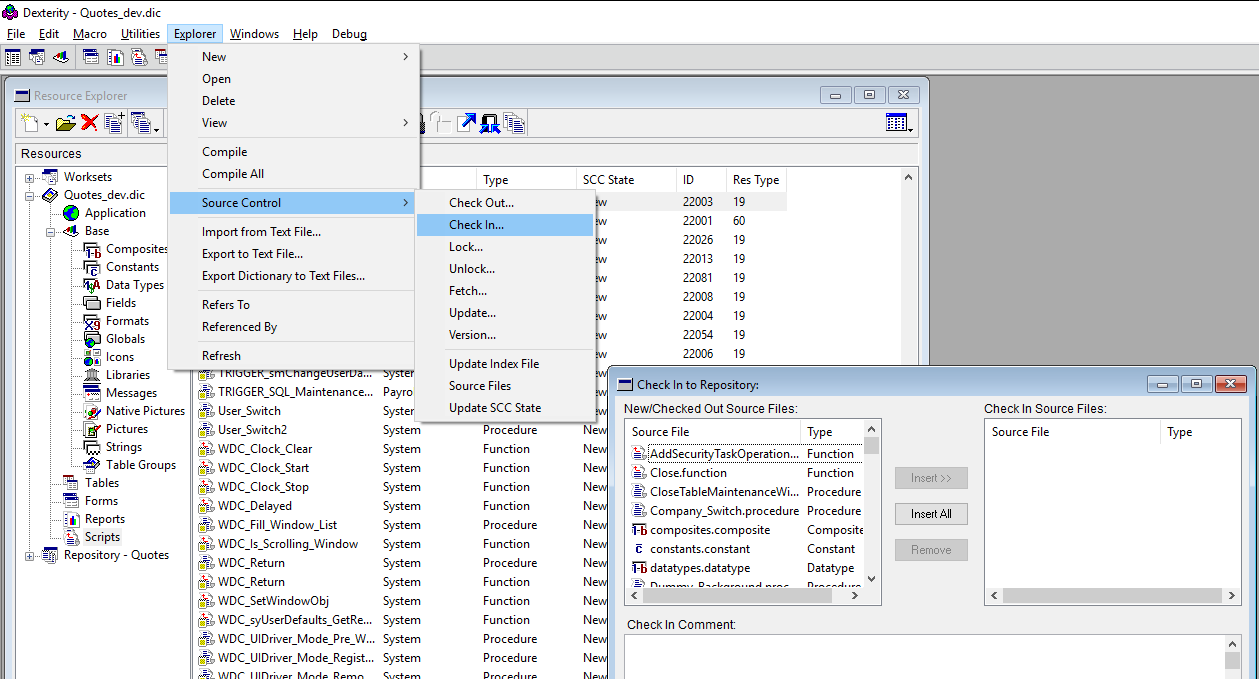Click the check-in padlock icon with blue arrows

click(x=490, y=122)
